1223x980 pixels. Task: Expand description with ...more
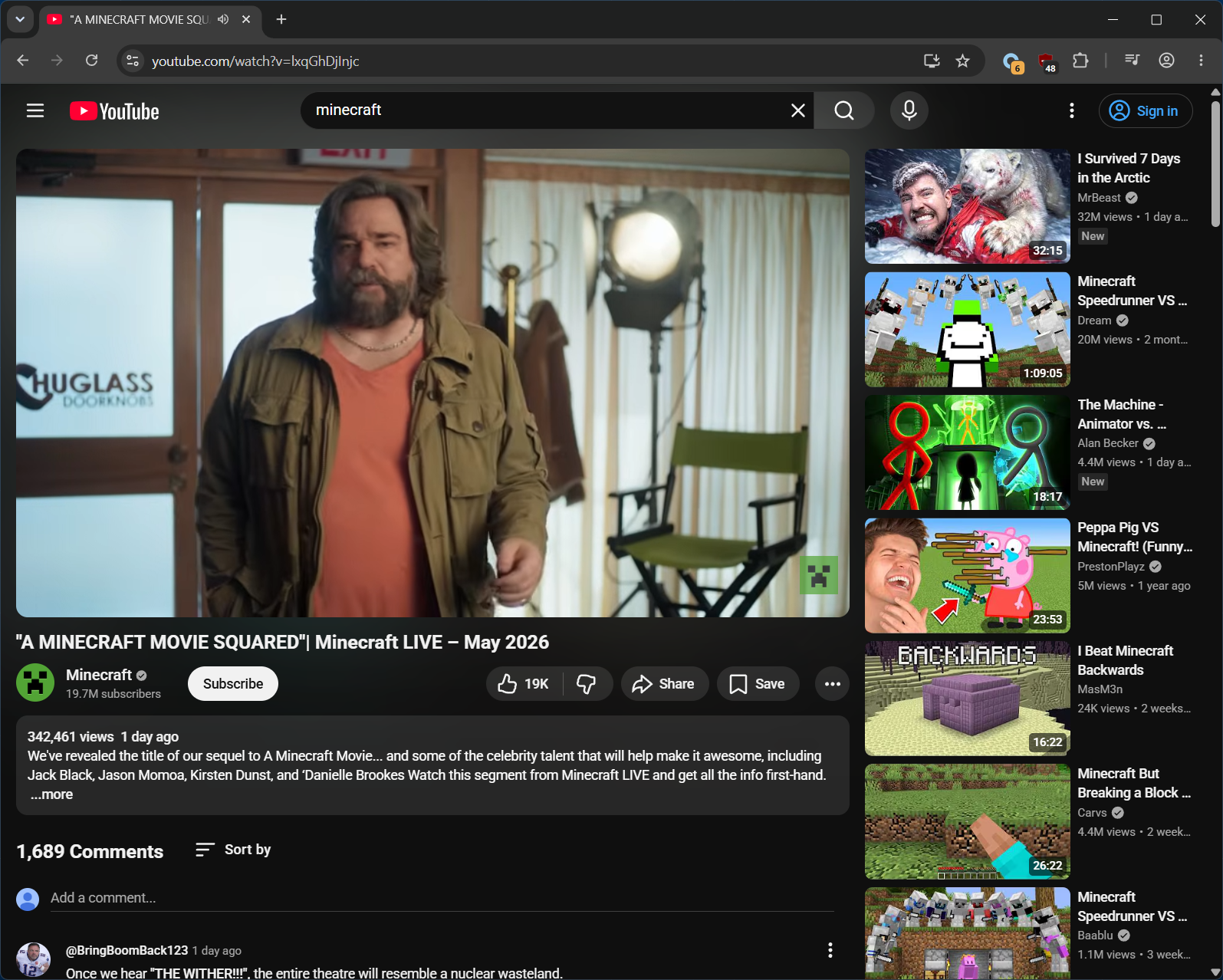click(52, 794)
